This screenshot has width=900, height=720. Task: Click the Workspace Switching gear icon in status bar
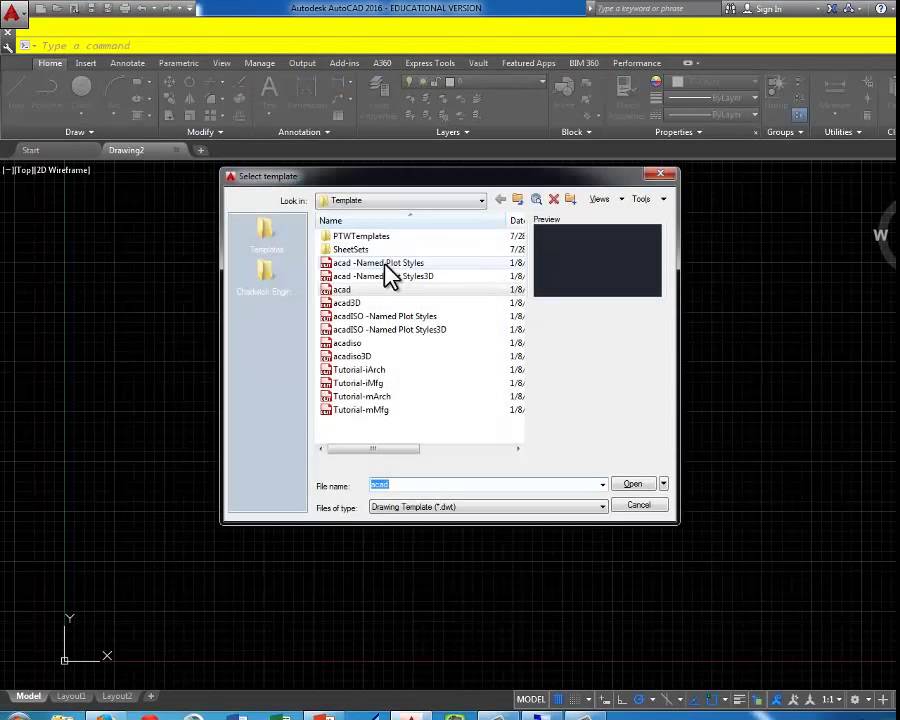tap(855, 699)
